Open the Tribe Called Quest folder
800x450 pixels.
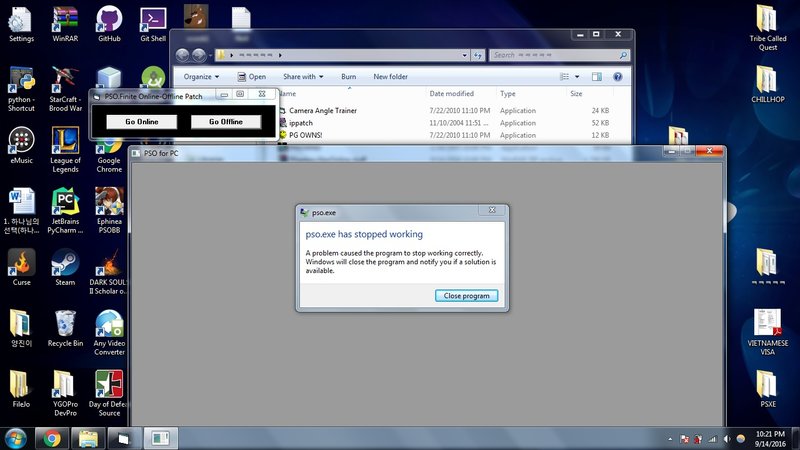tap(767, 28)
